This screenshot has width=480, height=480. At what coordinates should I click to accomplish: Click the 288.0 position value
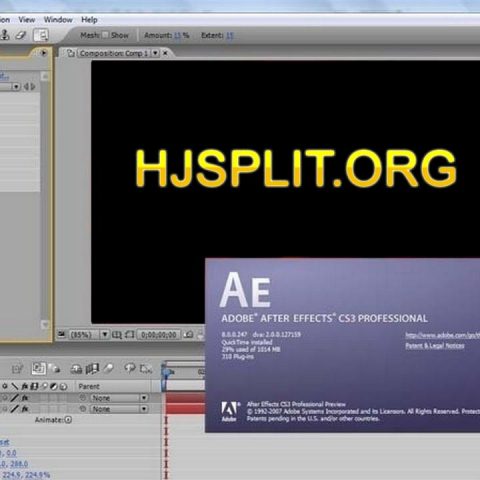(18, 464)
